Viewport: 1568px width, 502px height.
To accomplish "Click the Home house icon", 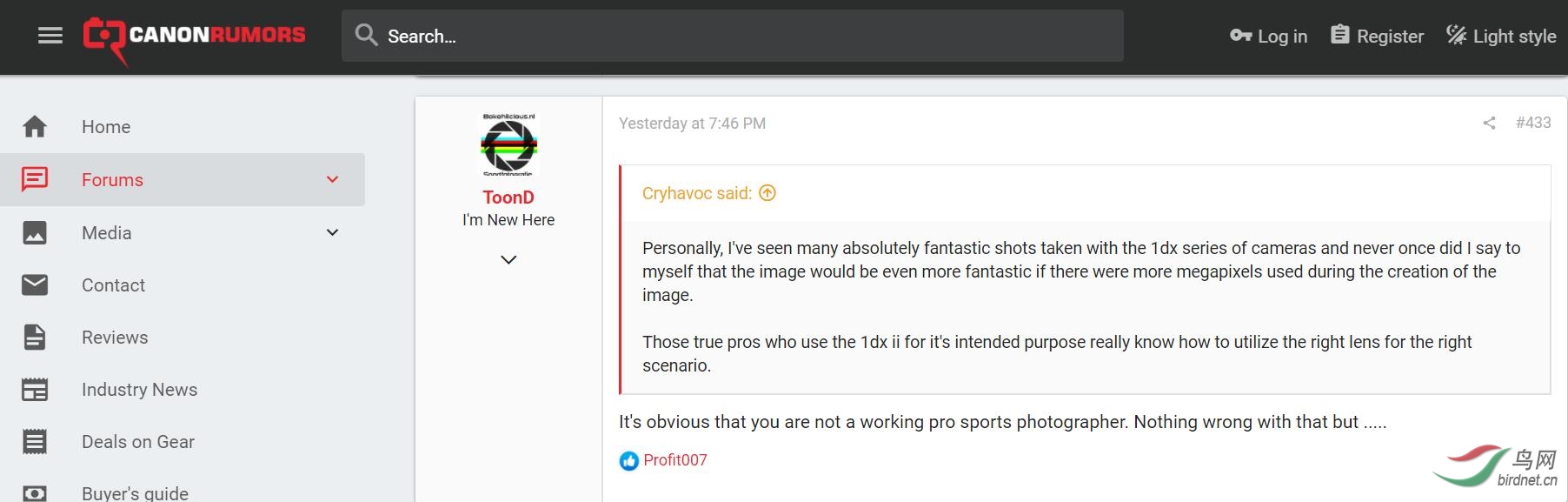I will [x=35, y=127].
